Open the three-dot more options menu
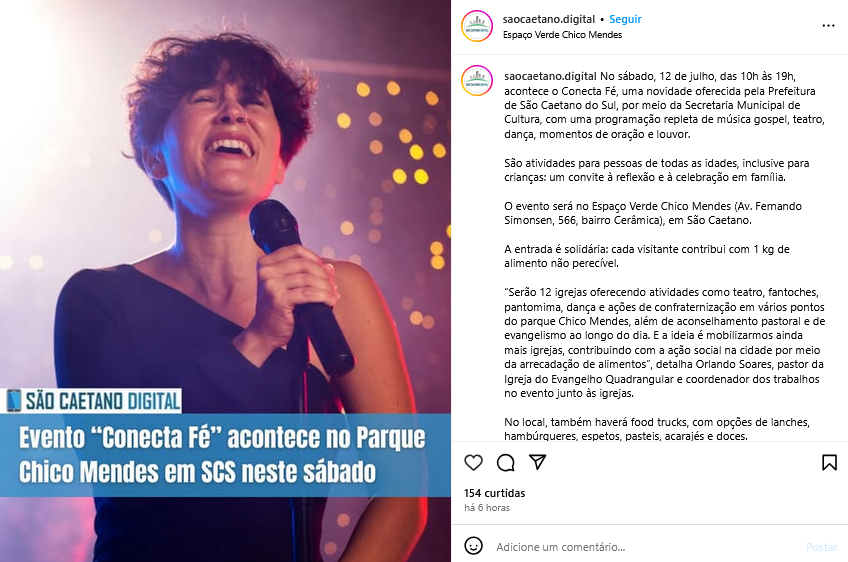This screenshot has width=848, height=562. pos(828,25)
